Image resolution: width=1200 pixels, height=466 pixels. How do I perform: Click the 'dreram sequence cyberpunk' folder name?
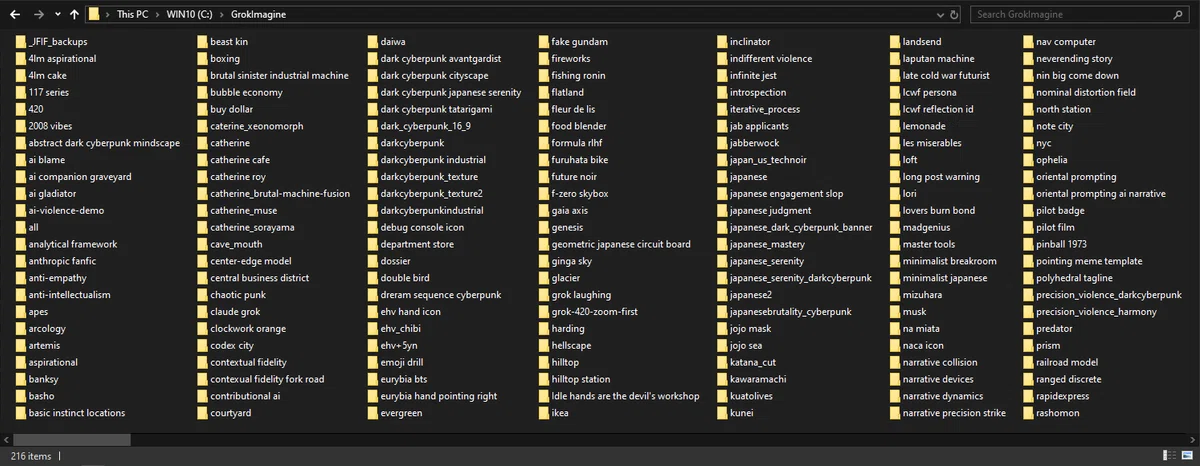tap(441, 295)
